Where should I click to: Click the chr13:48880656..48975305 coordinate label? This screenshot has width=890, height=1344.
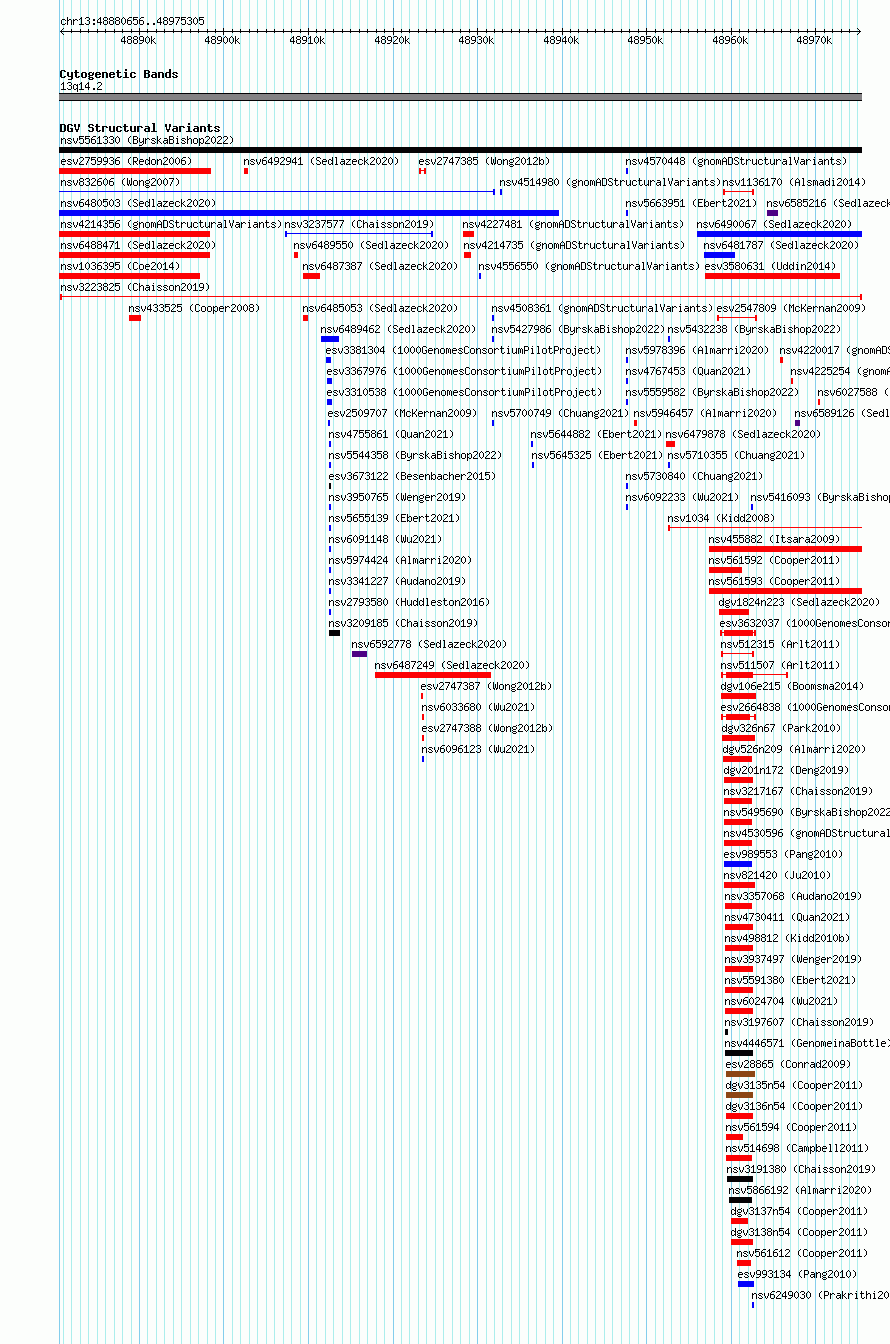[132, 21]
